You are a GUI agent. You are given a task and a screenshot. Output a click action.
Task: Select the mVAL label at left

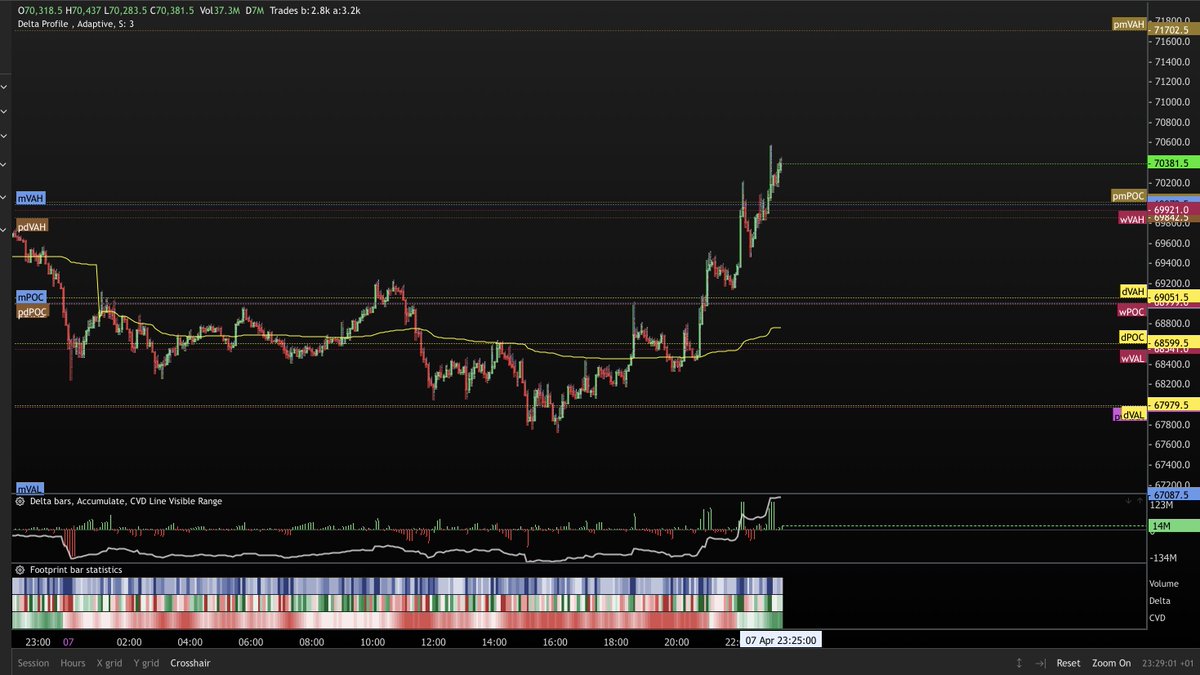pos(29,488)
